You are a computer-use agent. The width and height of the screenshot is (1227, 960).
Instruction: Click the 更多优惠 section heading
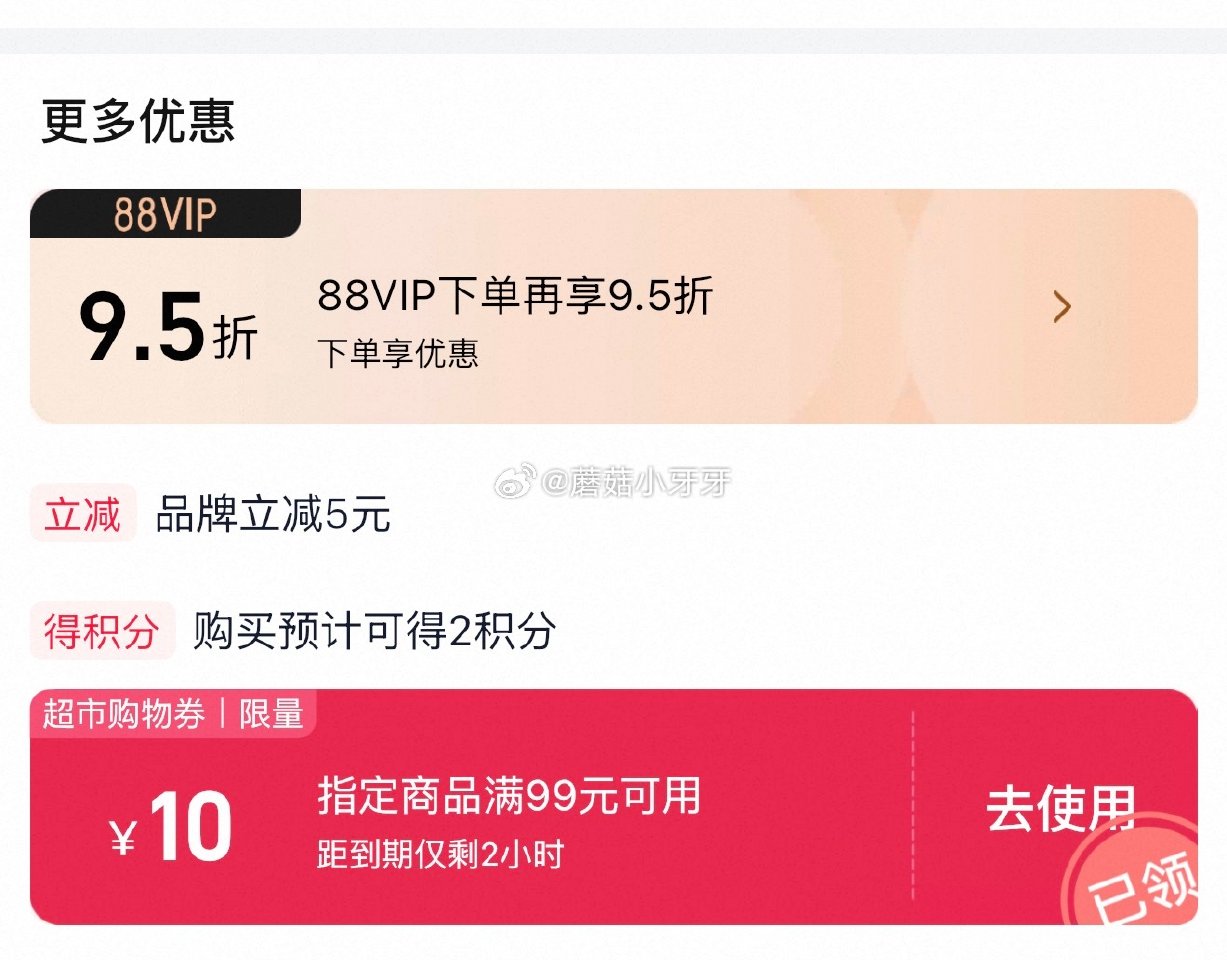point(138,122)
